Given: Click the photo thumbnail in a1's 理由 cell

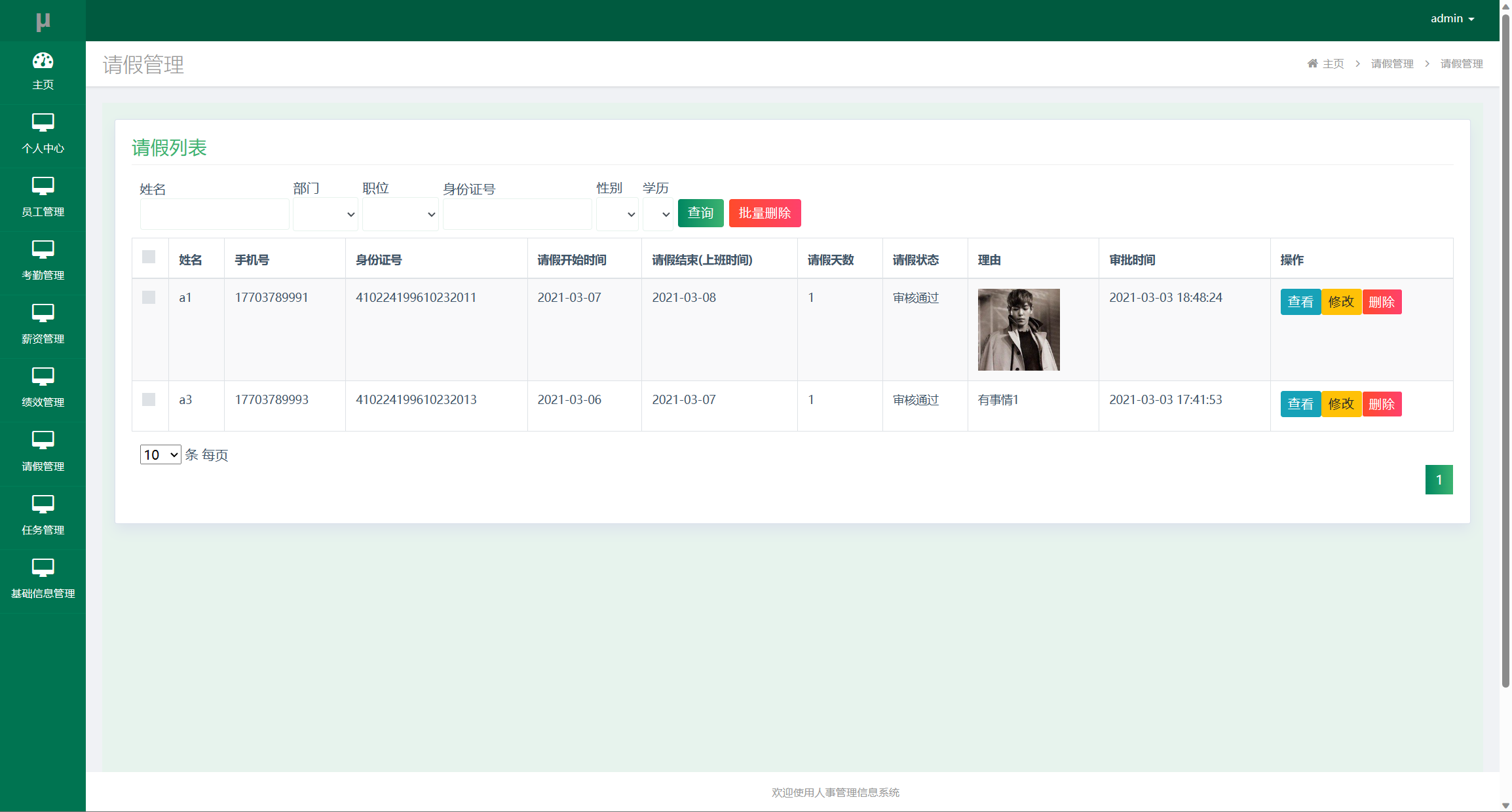Looking at the screenshot, I should (x=1018, y=329).
